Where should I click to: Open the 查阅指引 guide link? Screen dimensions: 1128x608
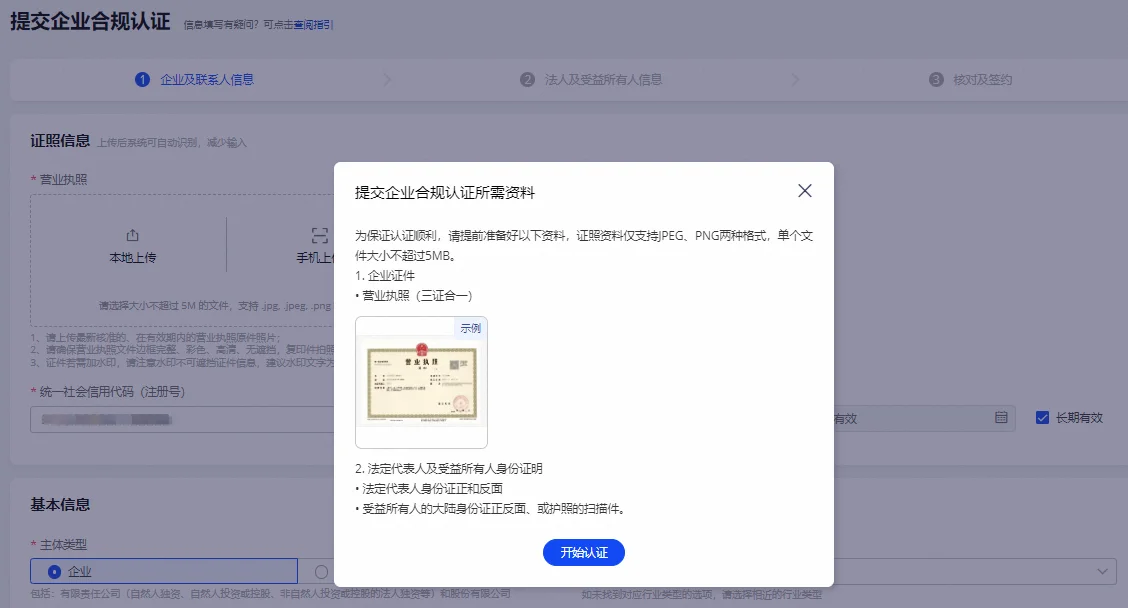(313, 25)
